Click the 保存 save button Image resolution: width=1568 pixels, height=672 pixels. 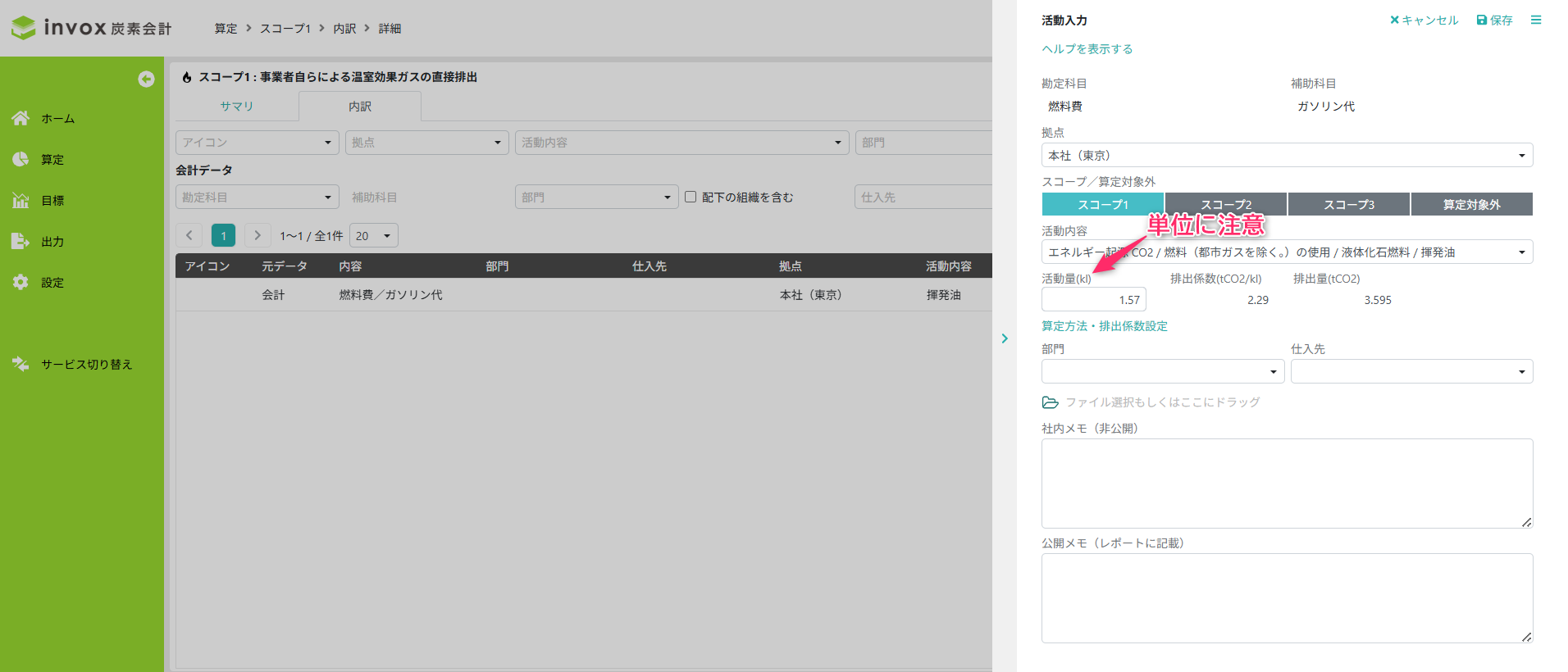(x=1494, y=20)
